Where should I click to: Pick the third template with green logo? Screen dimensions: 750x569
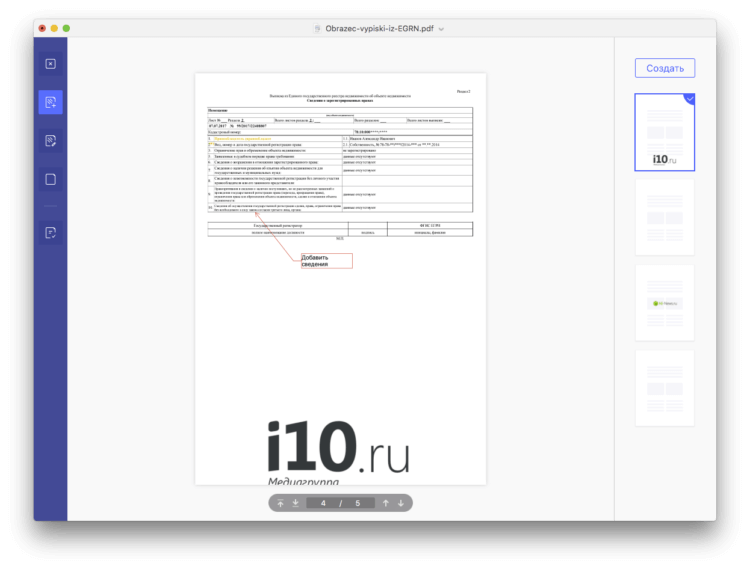(x=664, y=303)
